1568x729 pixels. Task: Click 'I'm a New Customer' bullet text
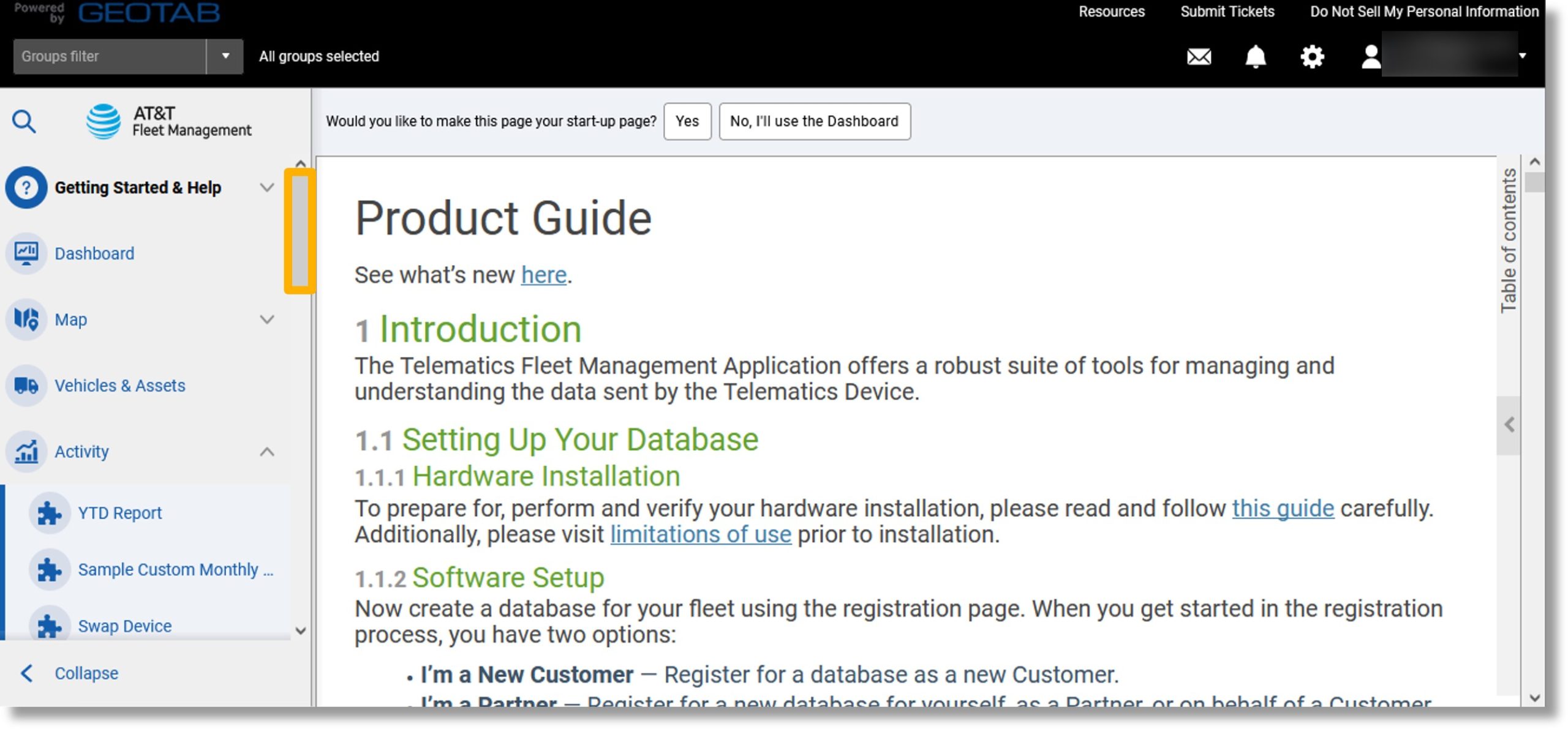pyautogui.click(x=527, y=675)
